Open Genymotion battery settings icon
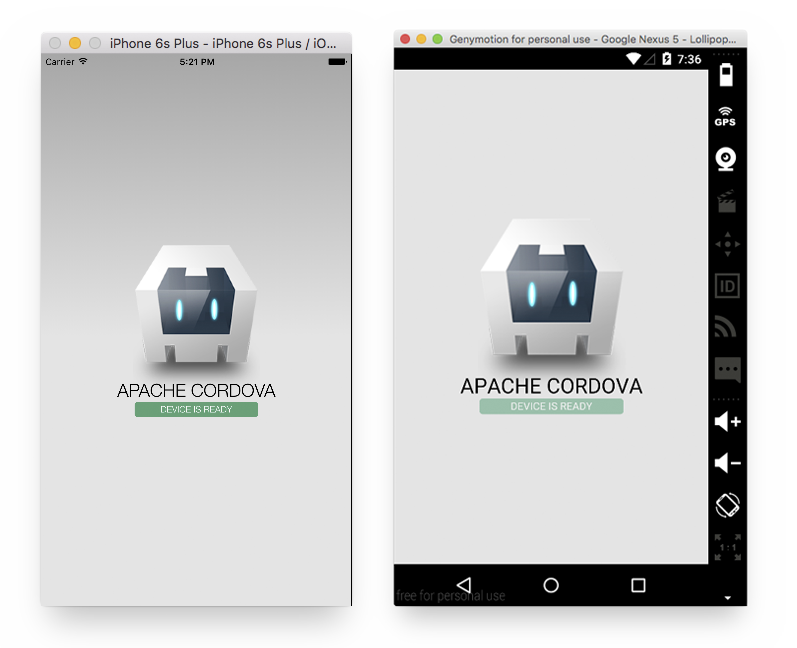Viewport: 797px width, 648px height. 726,75
